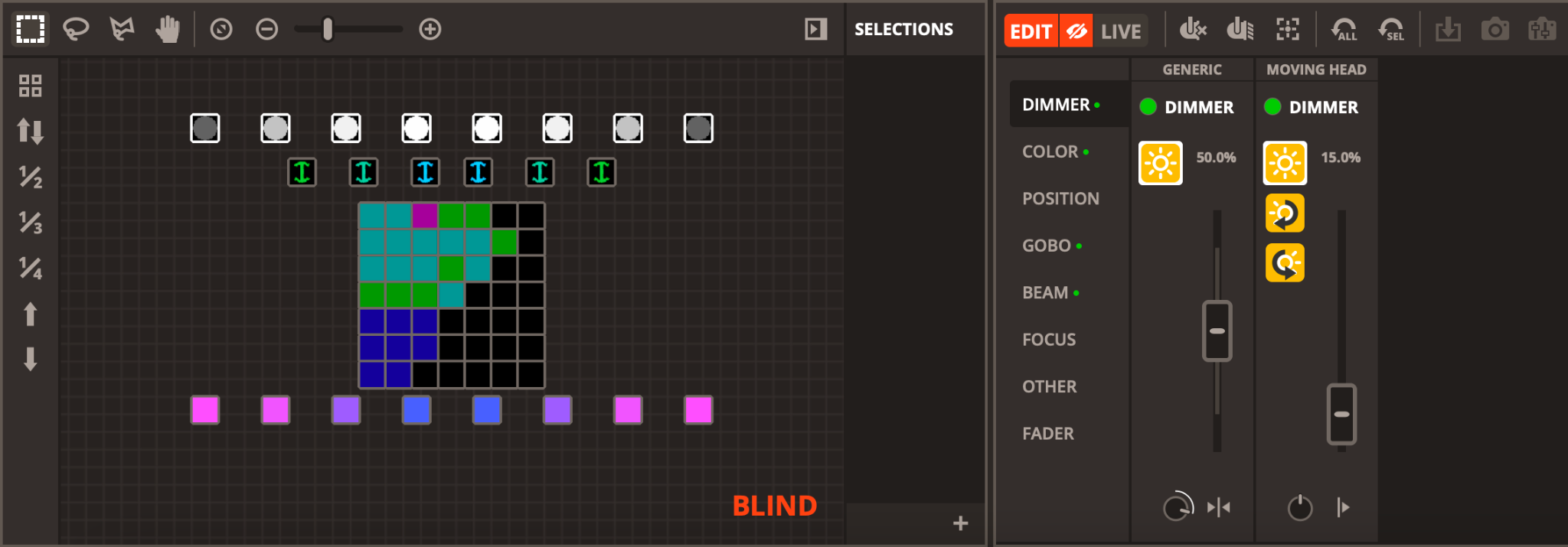Click the select every half fixtures icon
This screenshot has width=1568, height=547.
point(31,177)
